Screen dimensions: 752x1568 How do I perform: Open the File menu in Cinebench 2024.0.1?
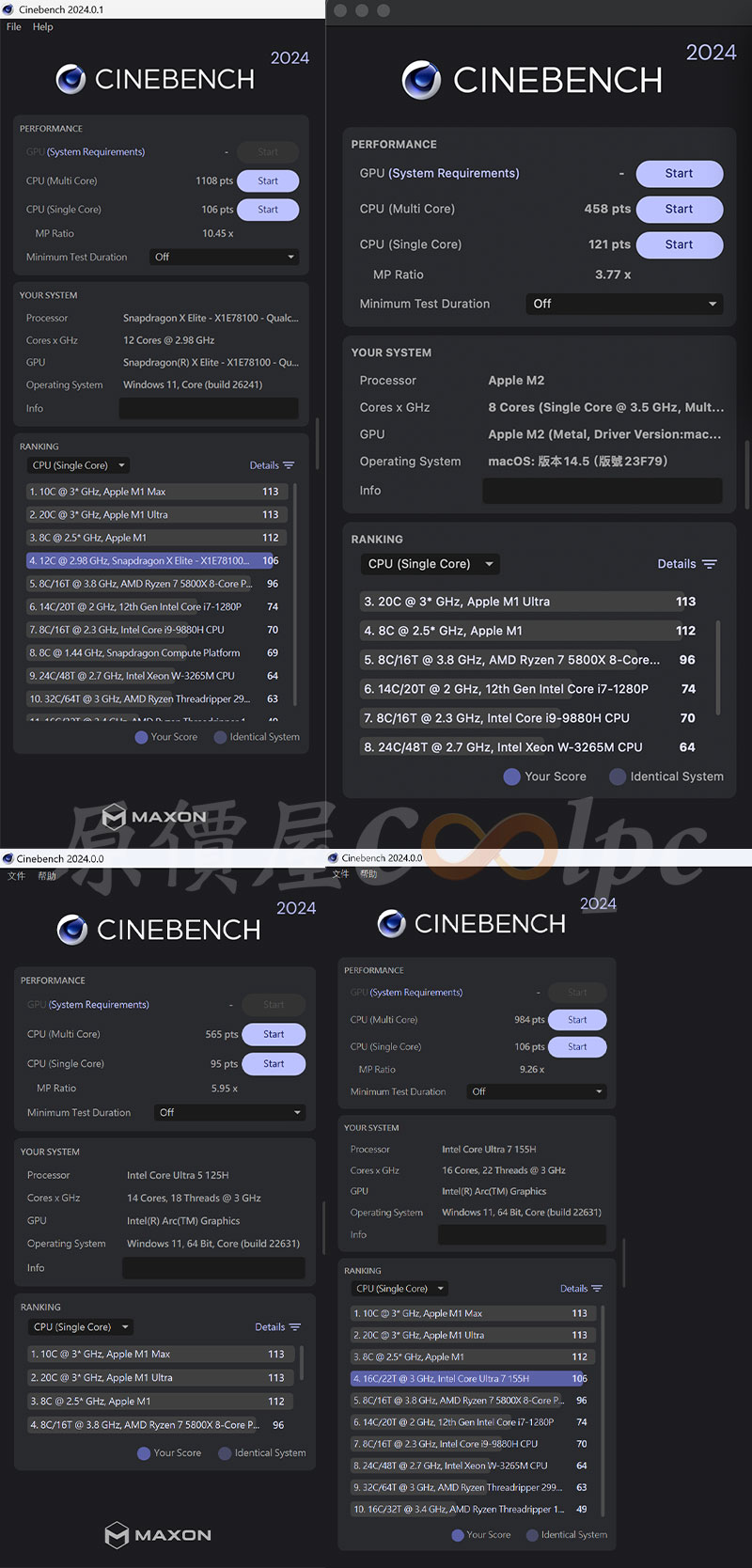coord(14,26)
